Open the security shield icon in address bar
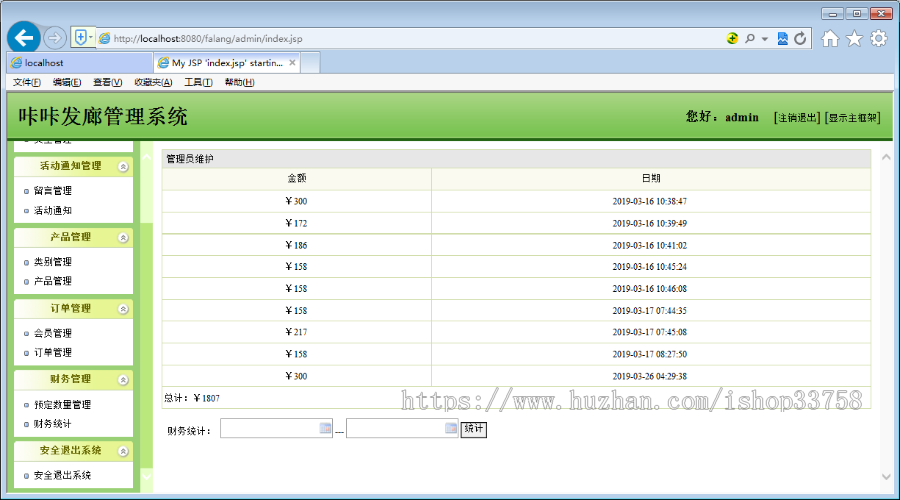The image size is (900, 500). click(x=80, y=38)
